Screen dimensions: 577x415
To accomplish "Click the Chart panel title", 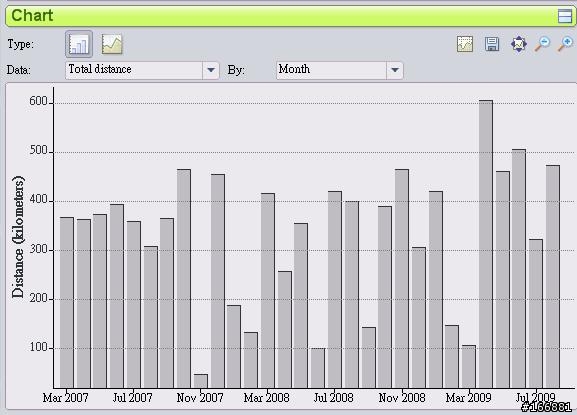I will (32, 15).
